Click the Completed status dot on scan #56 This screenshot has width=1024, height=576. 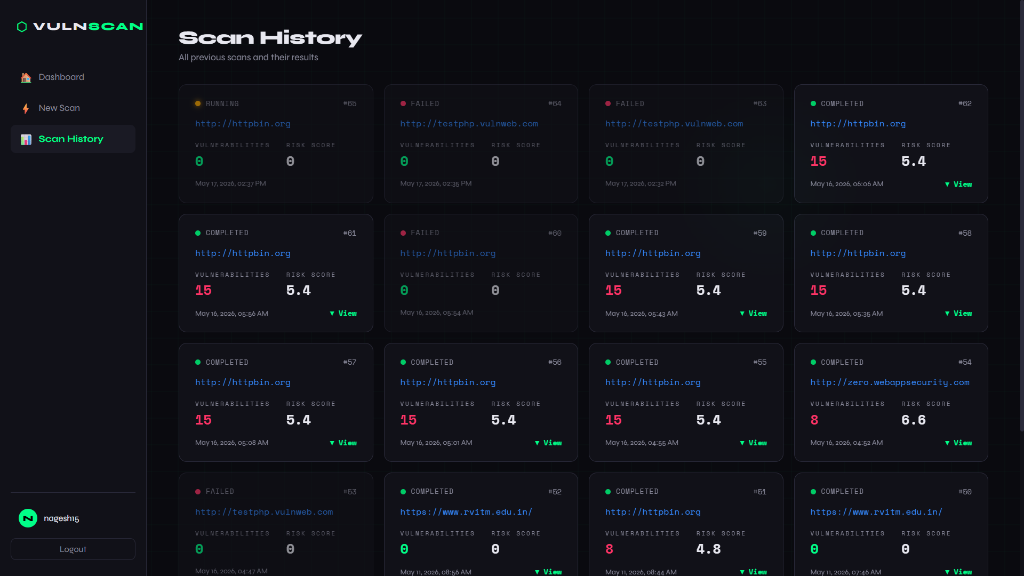(403, 362)
